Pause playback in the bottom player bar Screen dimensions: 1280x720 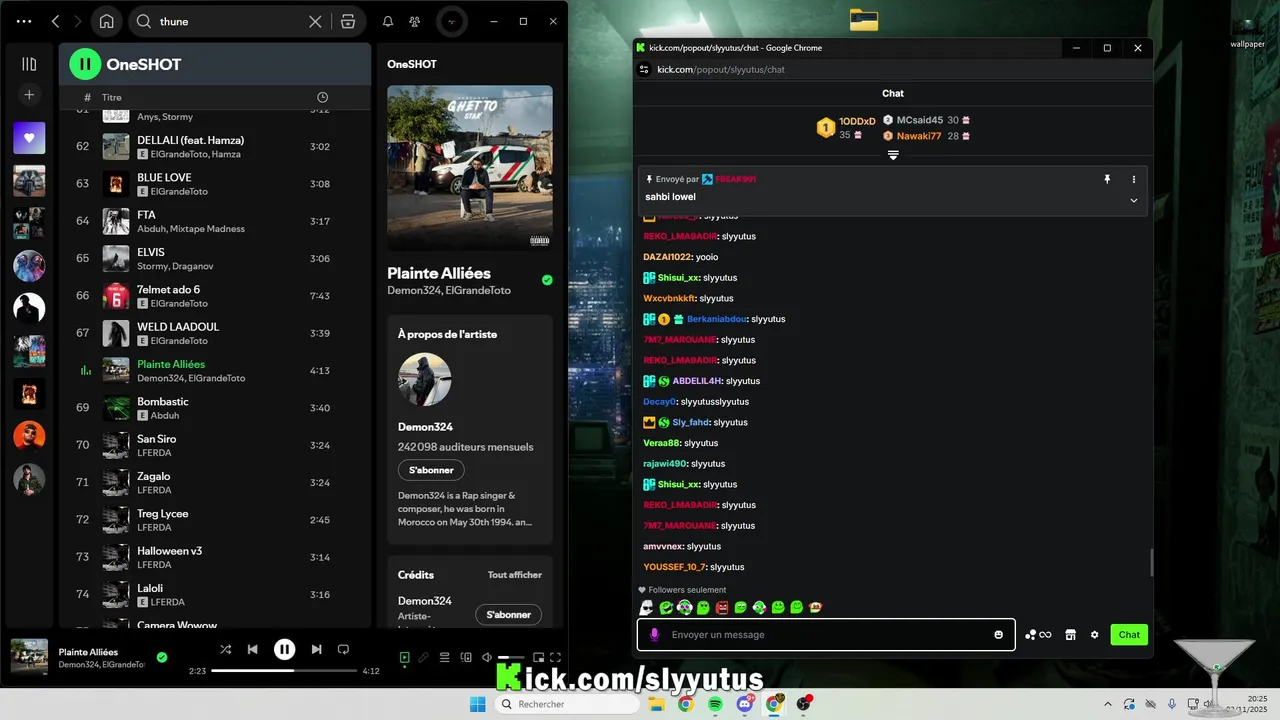285,649
